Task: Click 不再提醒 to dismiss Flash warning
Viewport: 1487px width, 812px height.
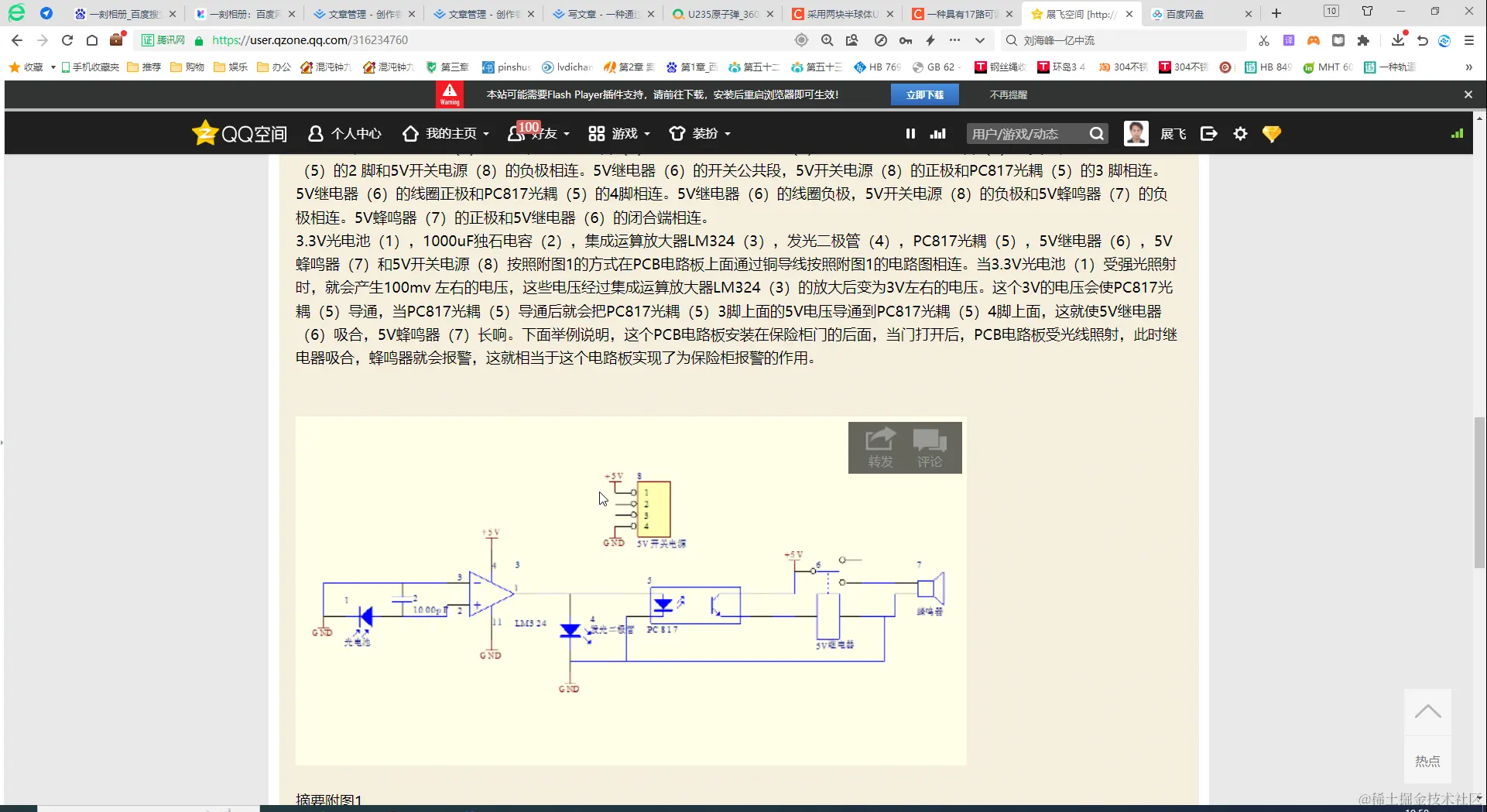Action: (1008, 94)
